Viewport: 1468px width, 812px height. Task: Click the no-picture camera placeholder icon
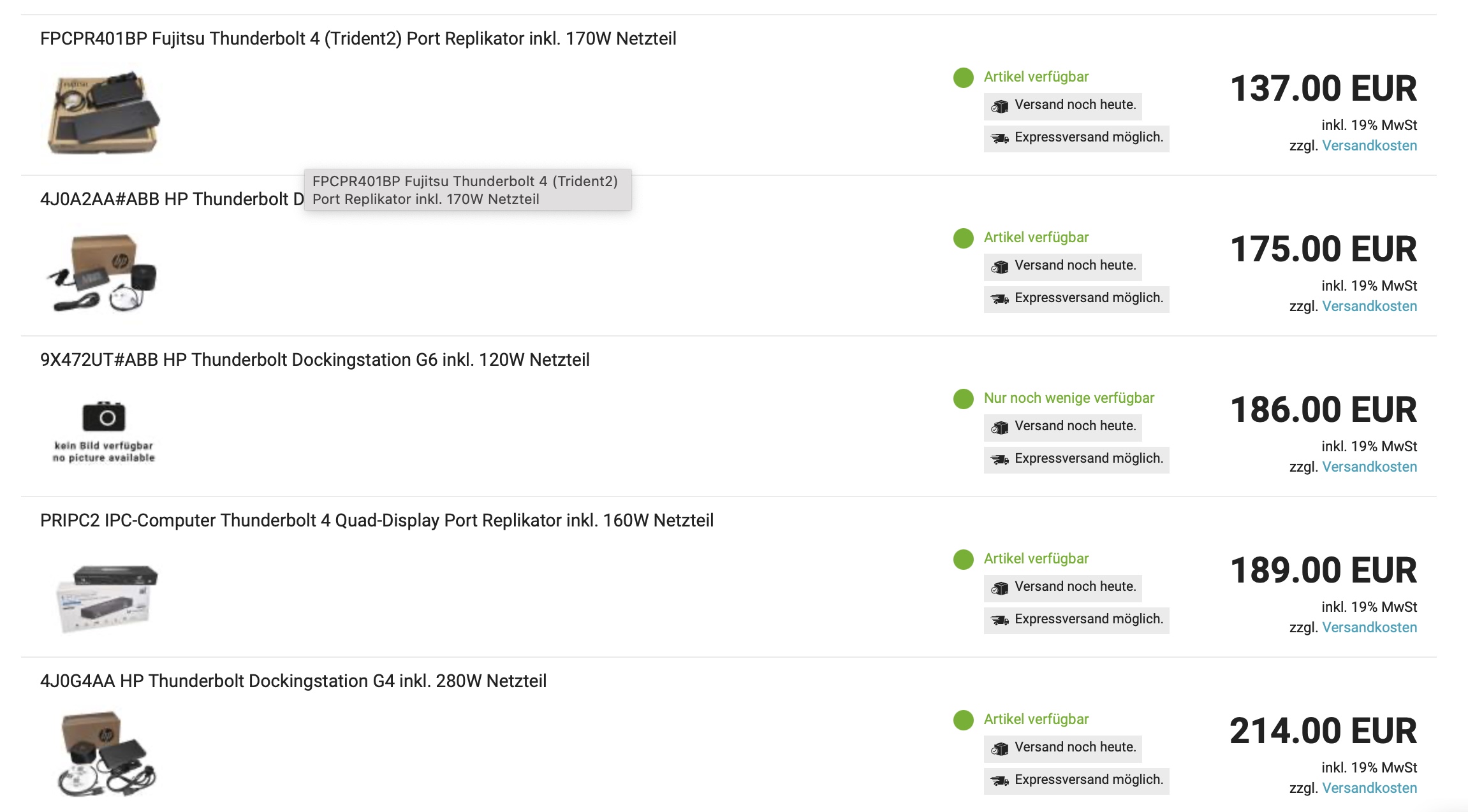104,417
